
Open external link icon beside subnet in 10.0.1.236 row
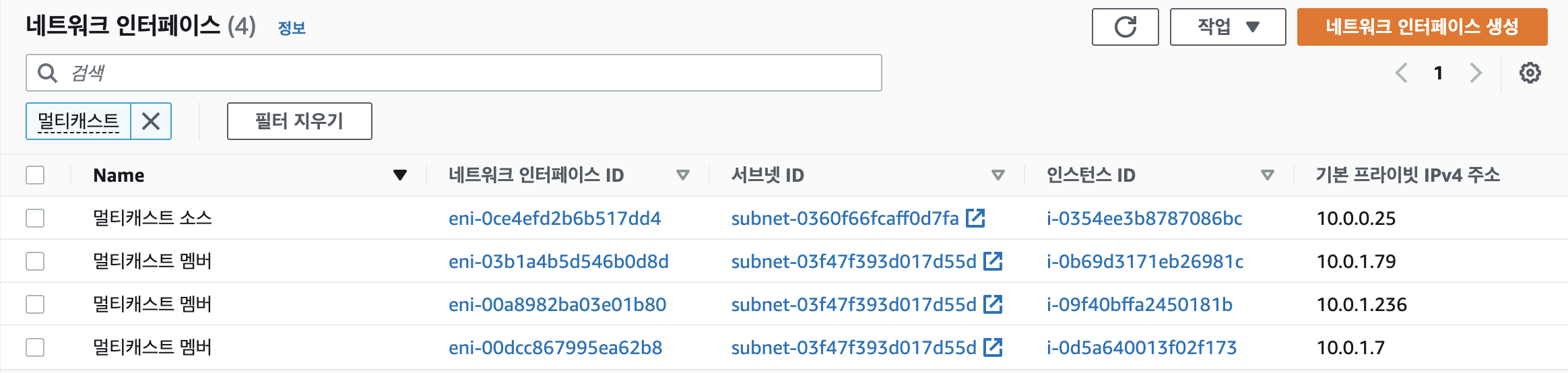[993, 304]
